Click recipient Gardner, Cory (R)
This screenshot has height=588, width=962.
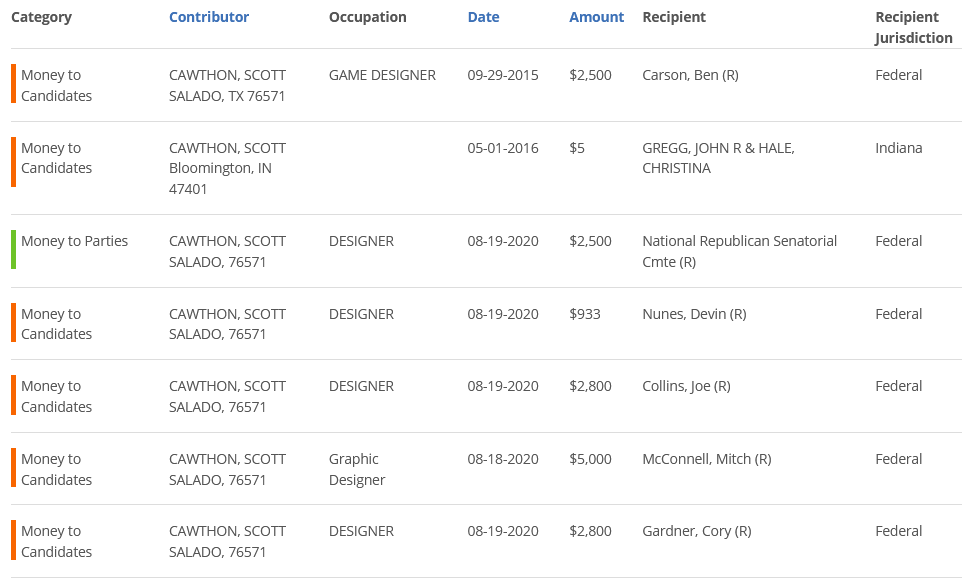click(x=696, y=531)
